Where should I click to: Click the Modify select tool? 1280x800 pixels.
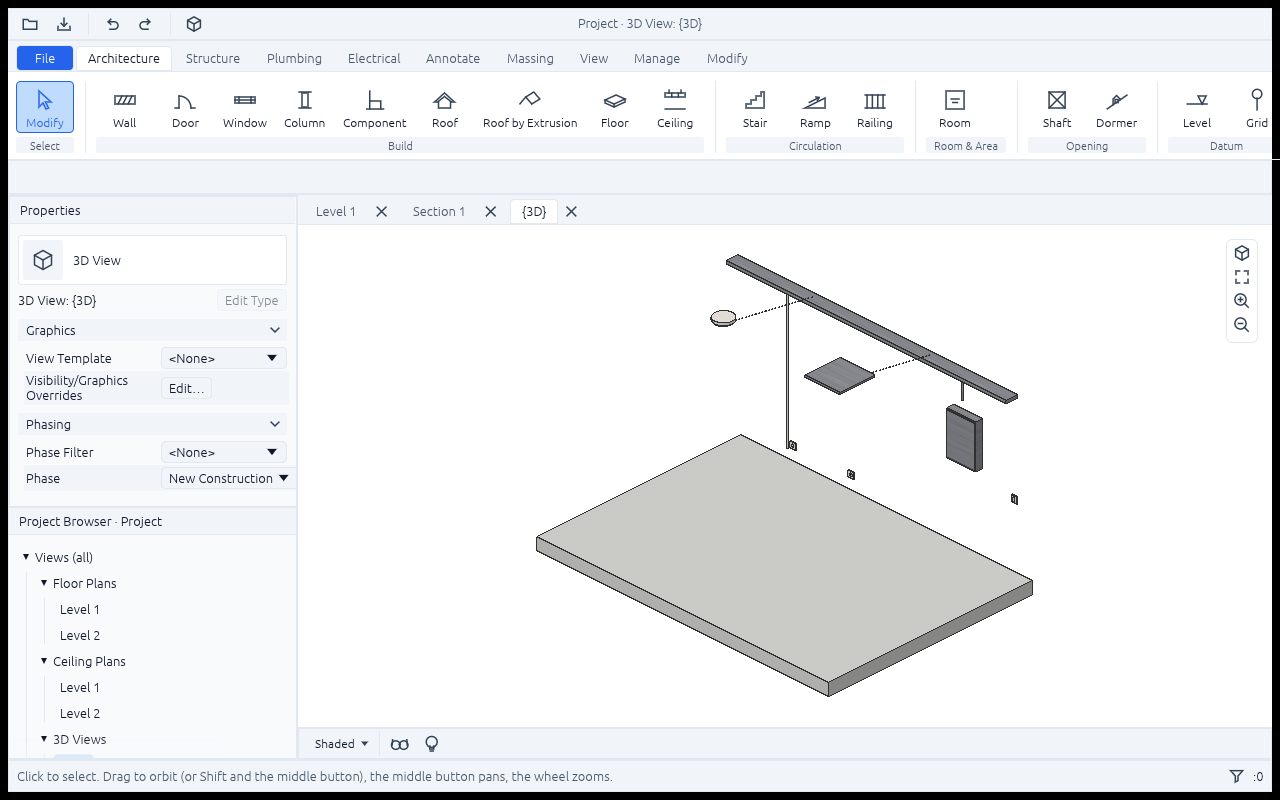[x=45, y=108]
